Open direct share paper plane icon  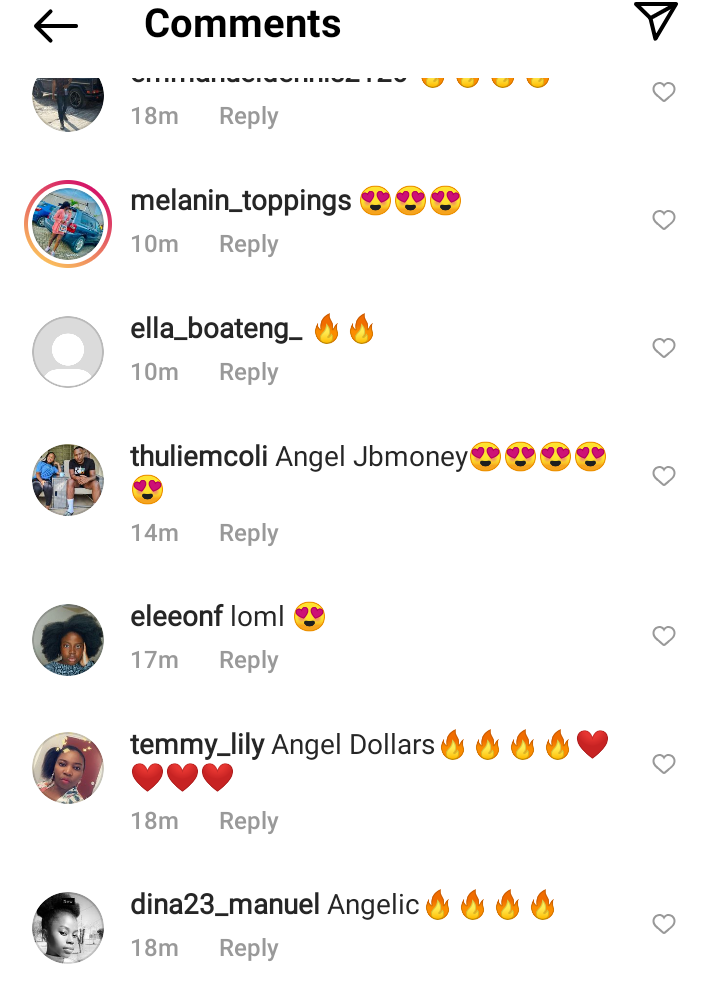pos(655,21)
